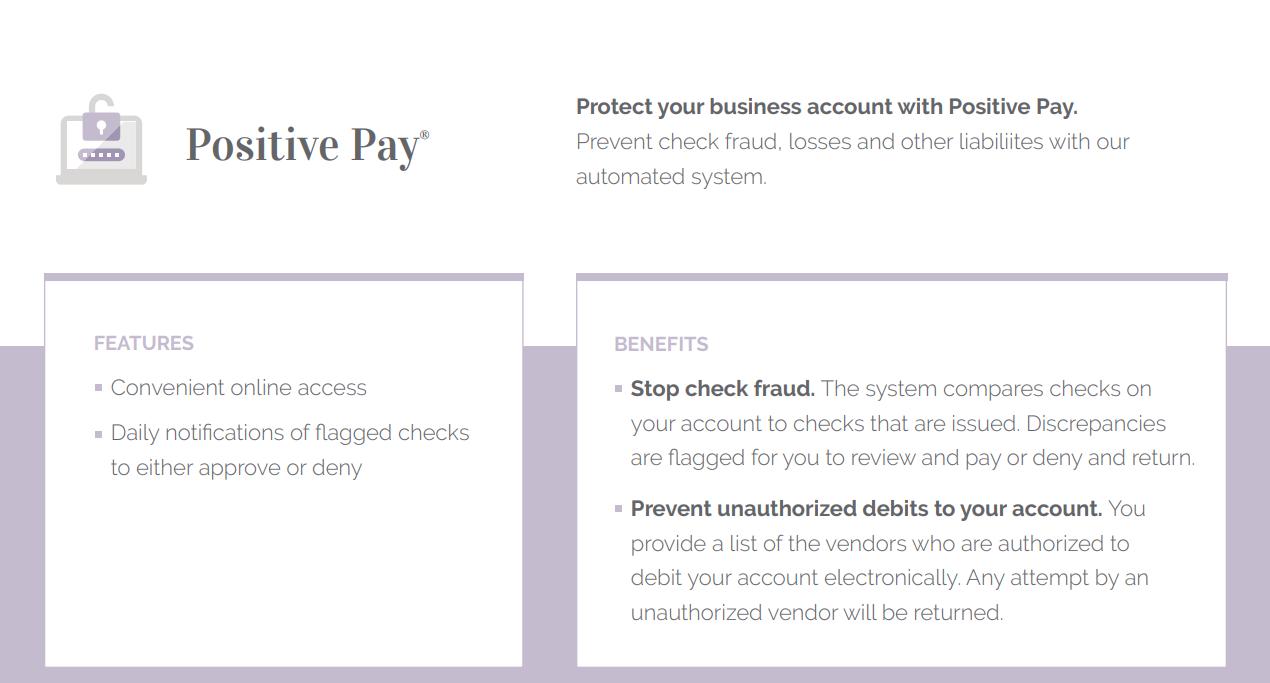Click the bold Stop check fraud text

722,389
